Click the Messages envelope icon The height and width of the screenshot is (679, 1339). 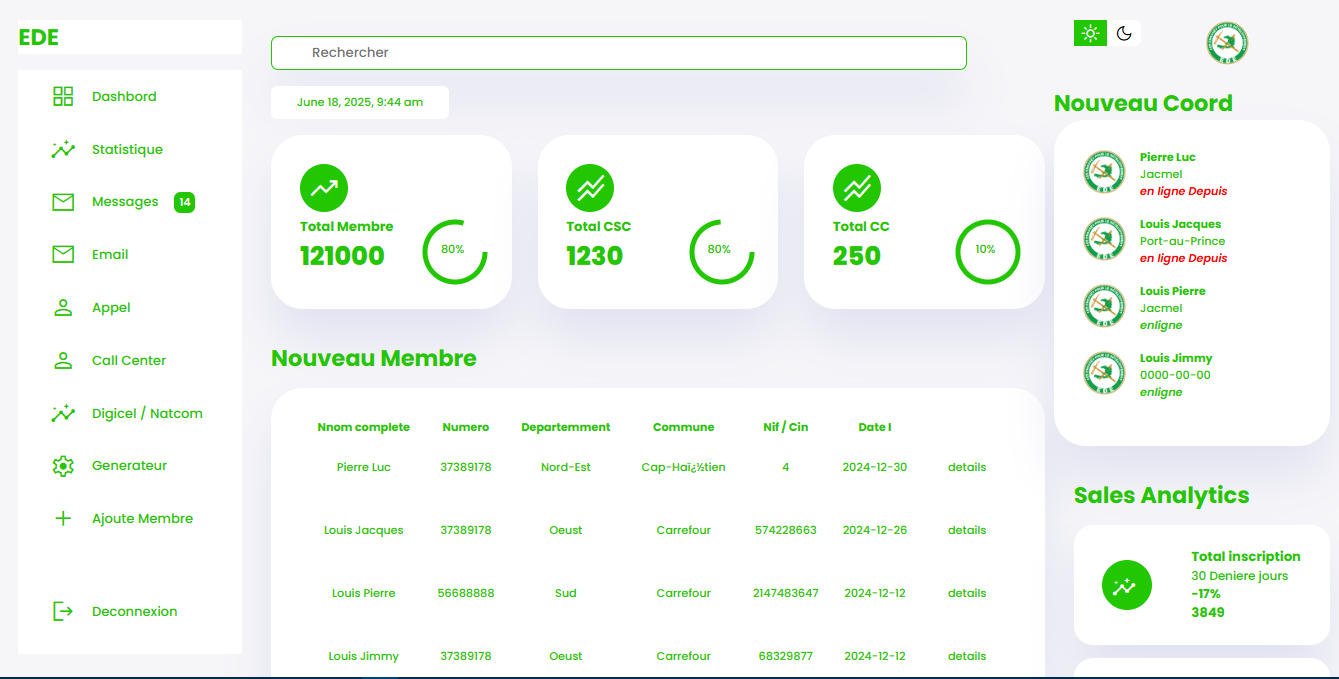pos(63,202)
